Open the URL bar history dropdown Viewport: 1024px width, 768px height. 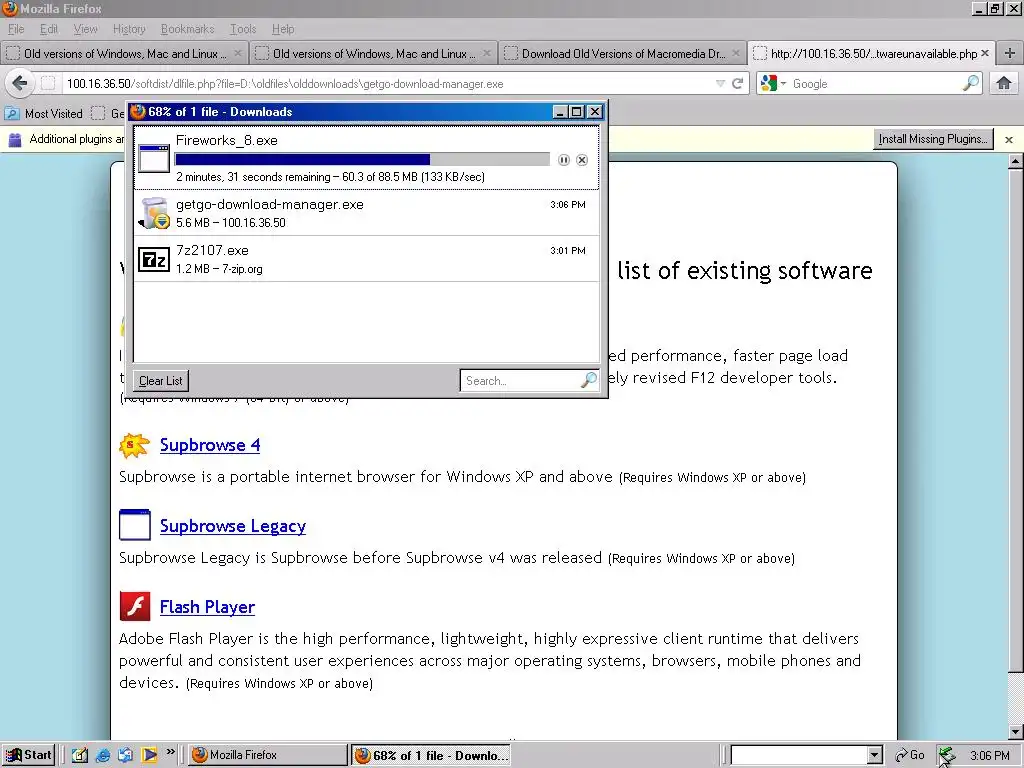point(720,84)
